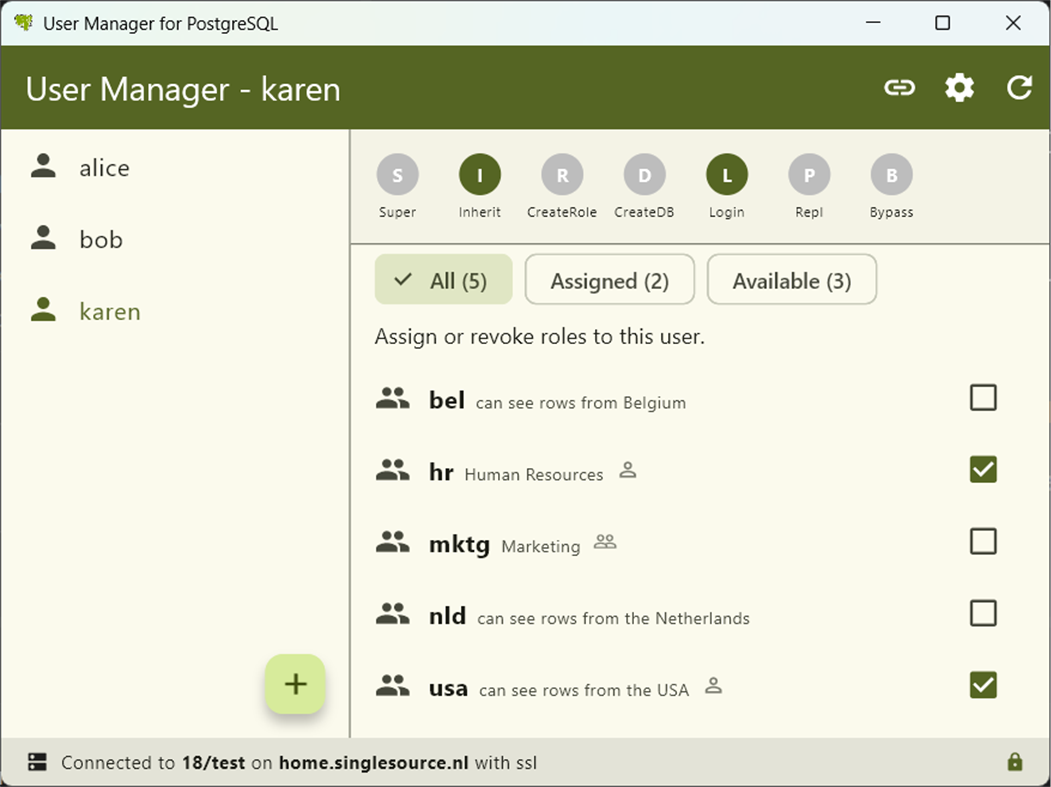Viewport: 1051px width, 787px height.
Task: Click the group icon of nld role
Action: [393, 613]
